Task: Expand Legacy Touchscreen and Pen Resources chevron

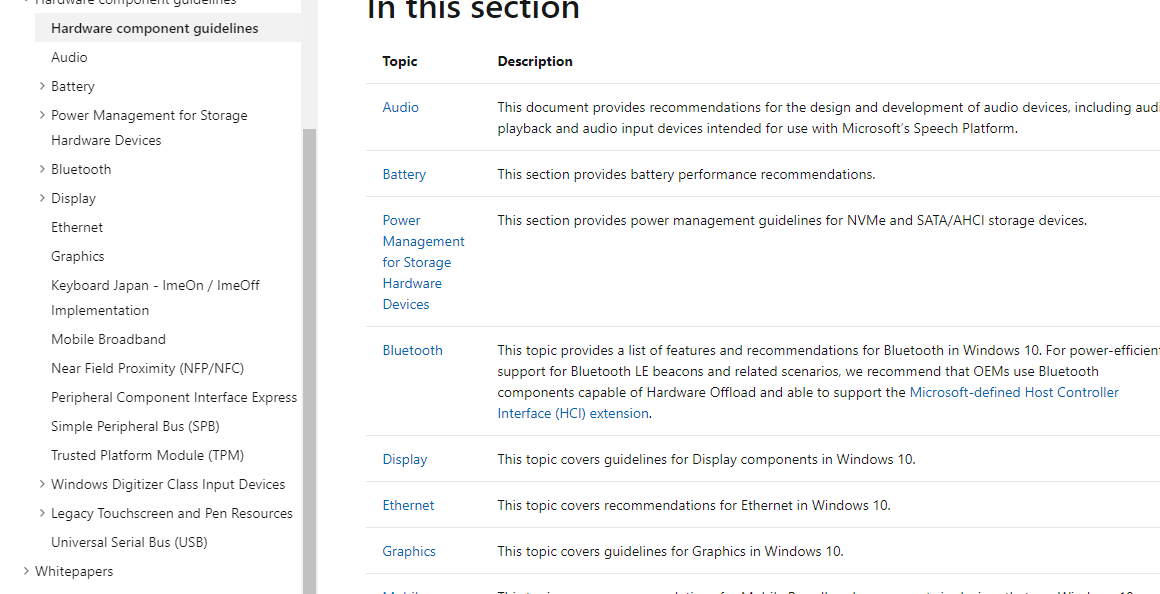Action: [x=42, y=513]
